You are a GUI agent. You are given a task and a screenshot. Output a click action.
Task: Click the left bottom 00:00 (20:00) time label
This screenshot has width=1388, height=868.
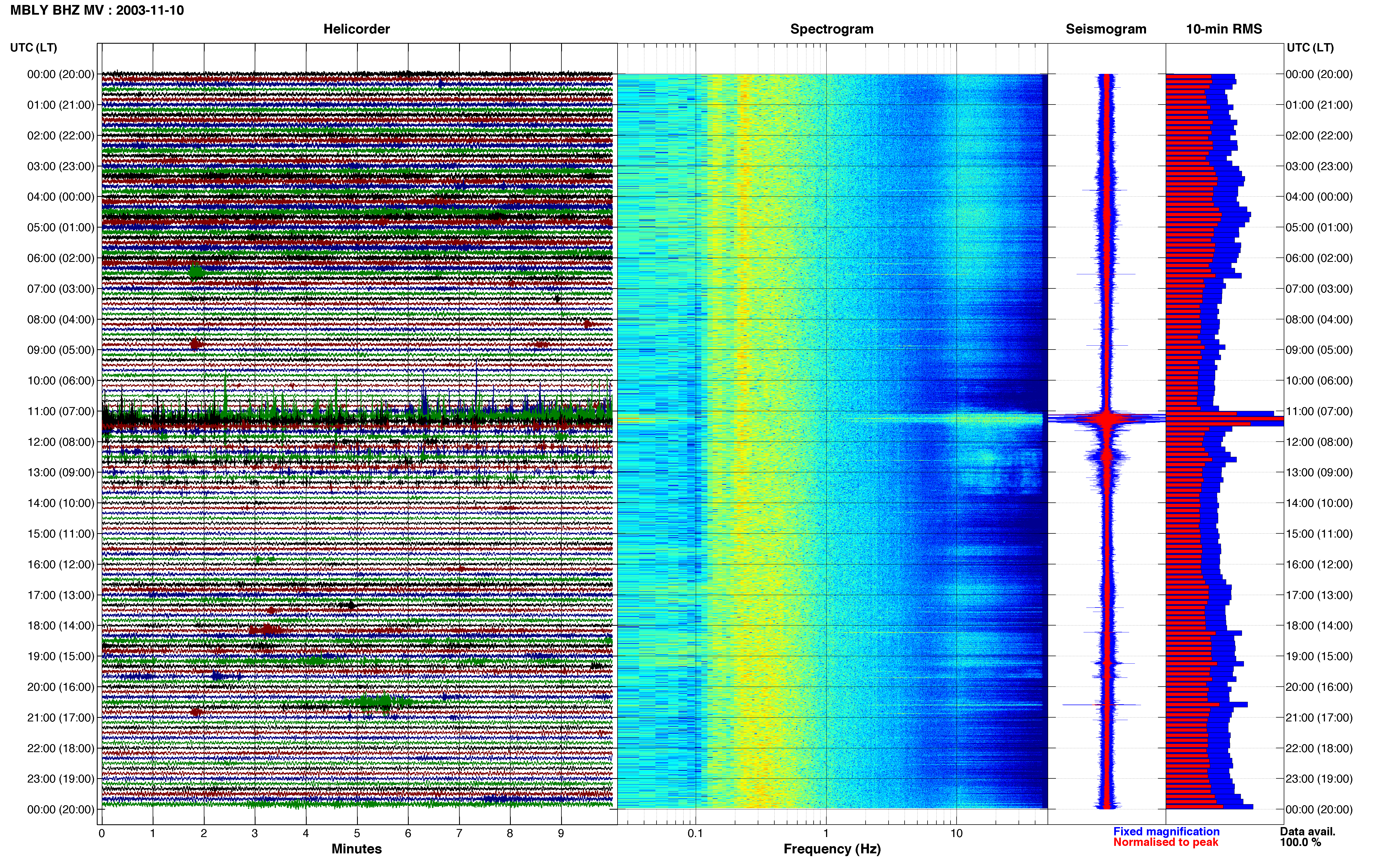pyautogui.click(x=61, y=809)
